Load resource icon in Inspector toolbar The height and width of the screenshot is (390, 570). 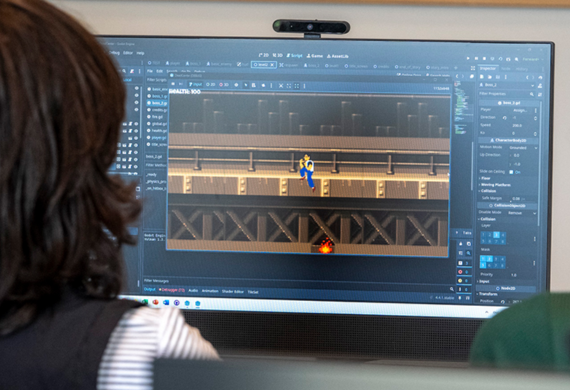tap(490, 77)
